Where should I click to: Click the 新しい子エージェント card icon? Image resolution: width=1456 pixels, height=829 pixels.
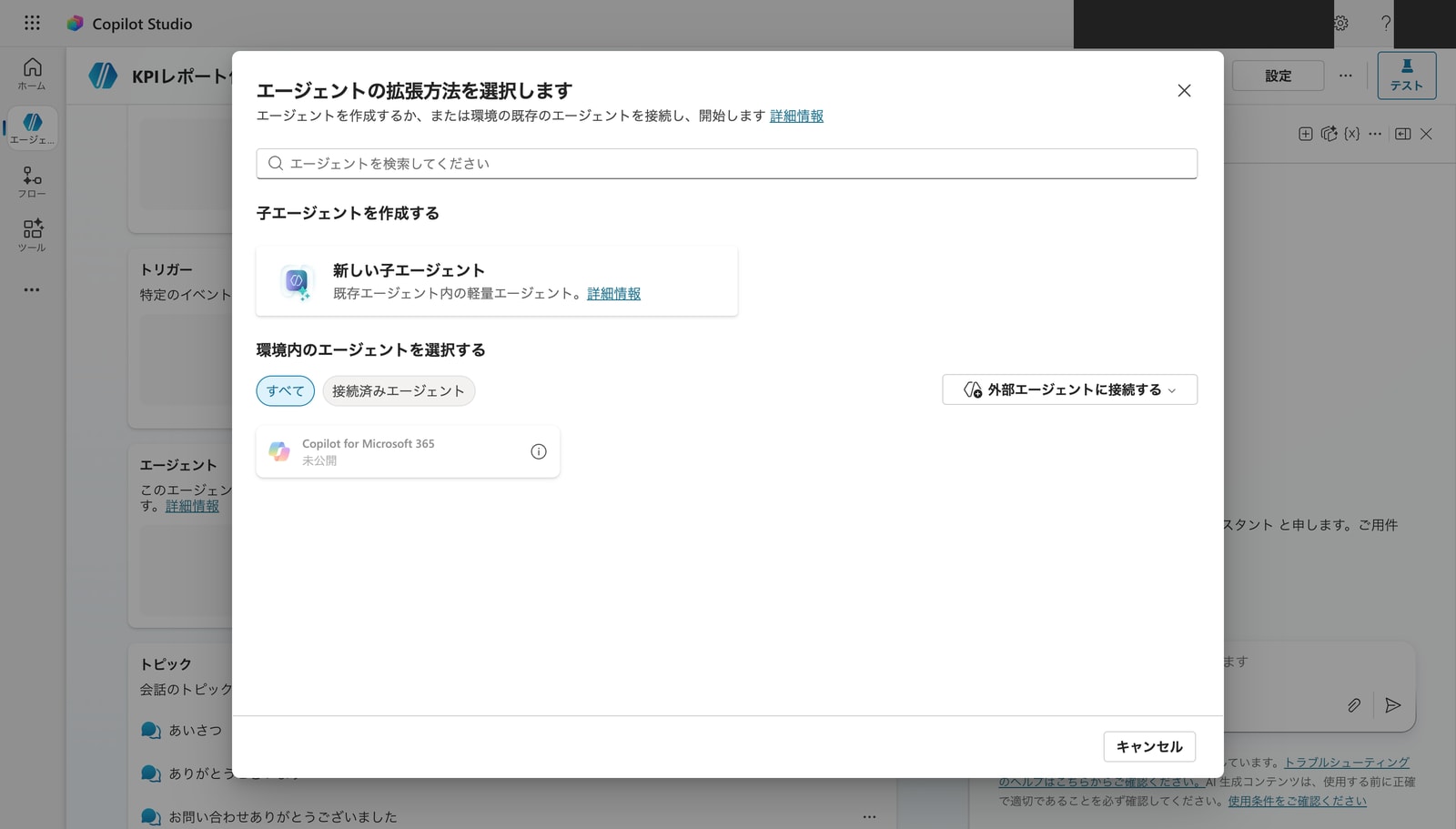[x=296, y=281]
